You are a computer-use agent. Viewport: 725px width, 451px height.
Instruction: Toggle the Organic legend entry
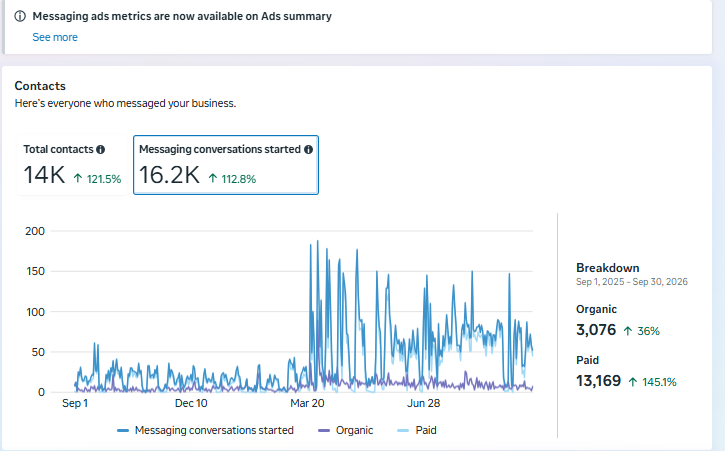click(345, 430)
